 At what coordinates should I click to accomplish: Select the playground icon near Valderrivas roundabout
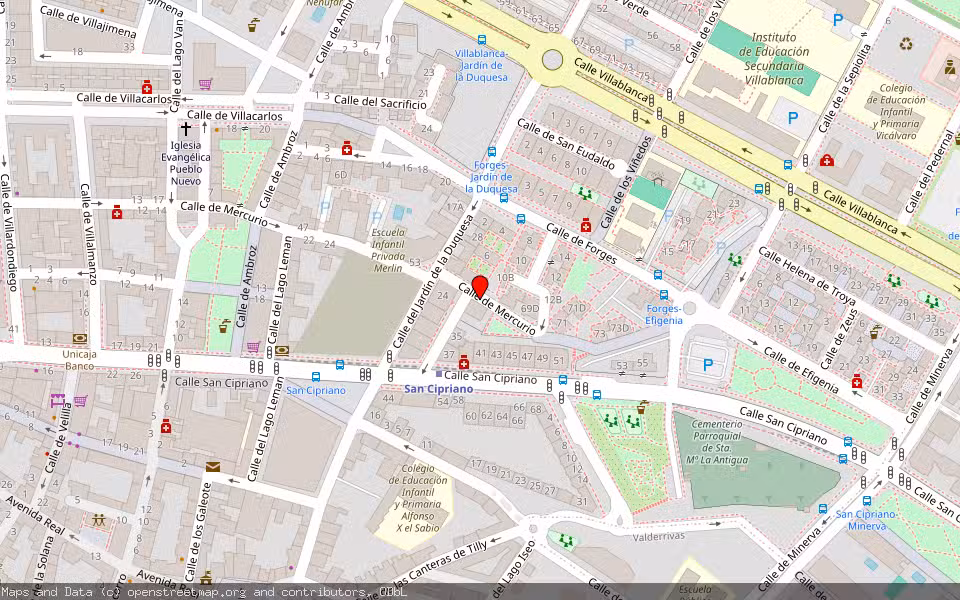coord(566,541)
